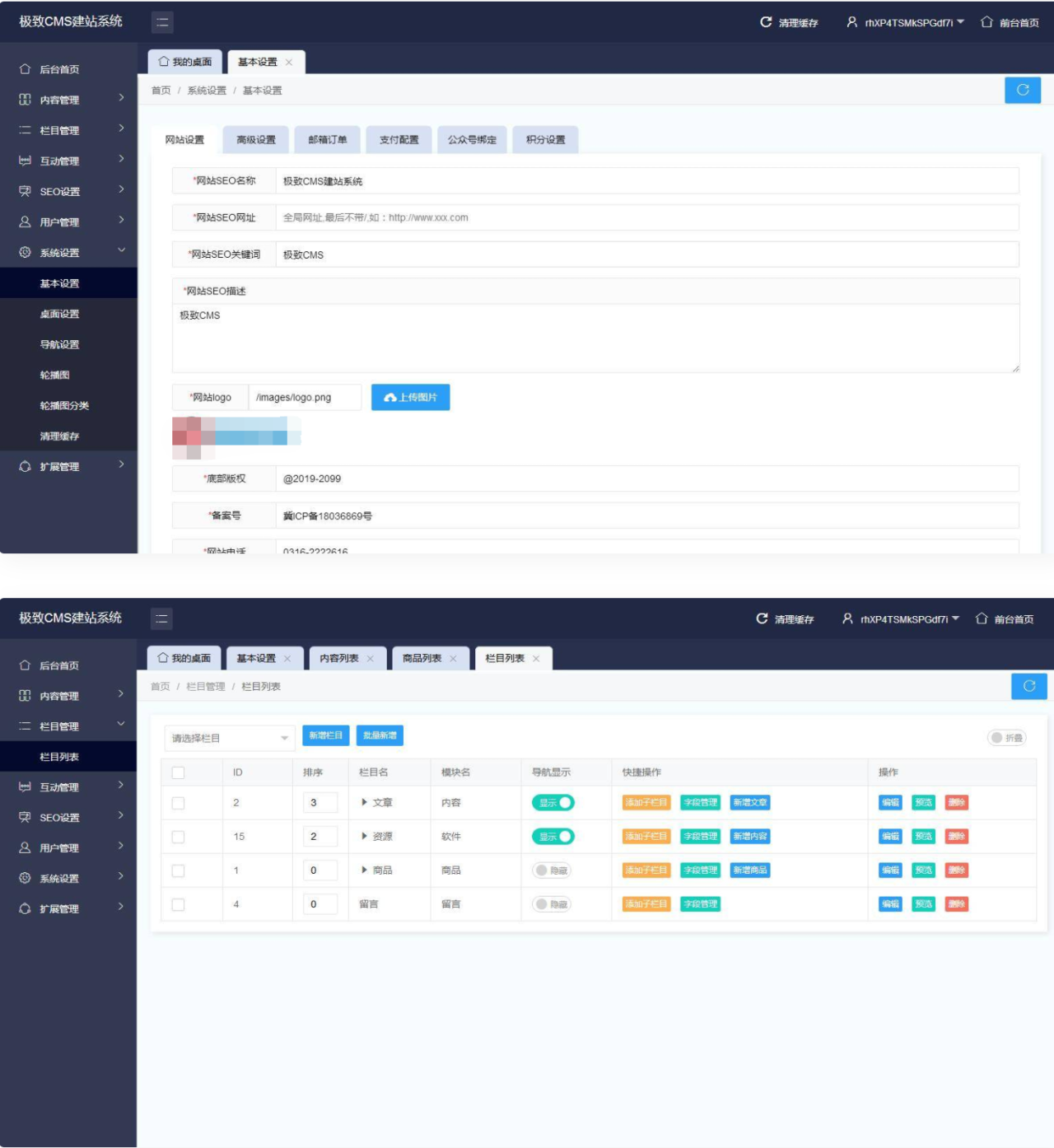
Task: Expand the 资源 row's child columns
Action: tap(365, 837)
